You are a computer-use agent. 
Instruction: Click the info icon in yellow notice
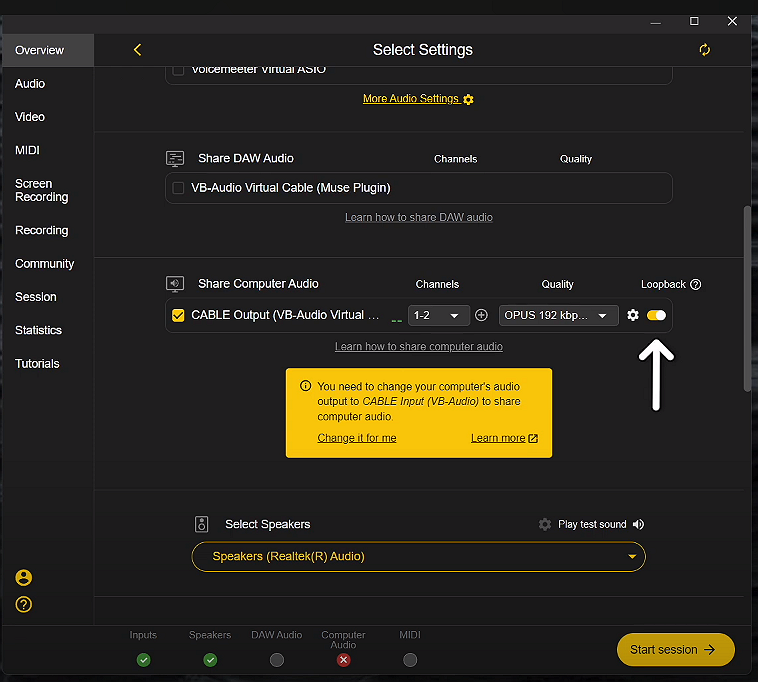coord(306,386)
